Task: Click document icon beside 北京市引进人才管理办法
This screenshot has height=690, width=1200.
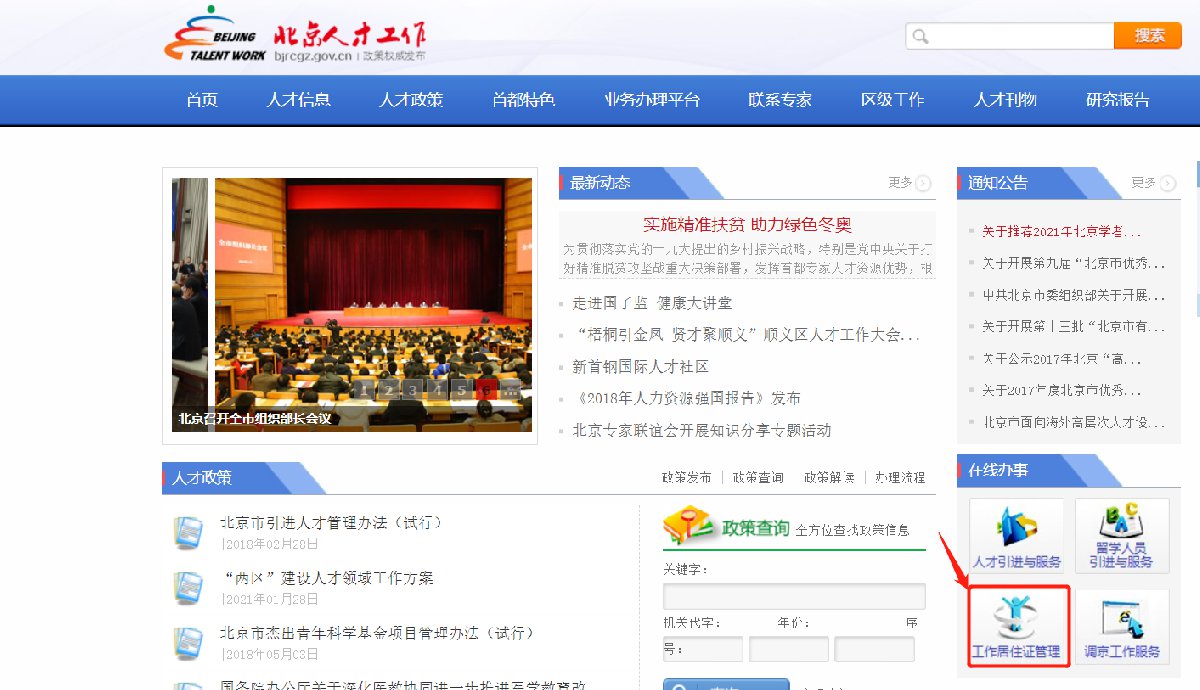Action: pos(186,532)
